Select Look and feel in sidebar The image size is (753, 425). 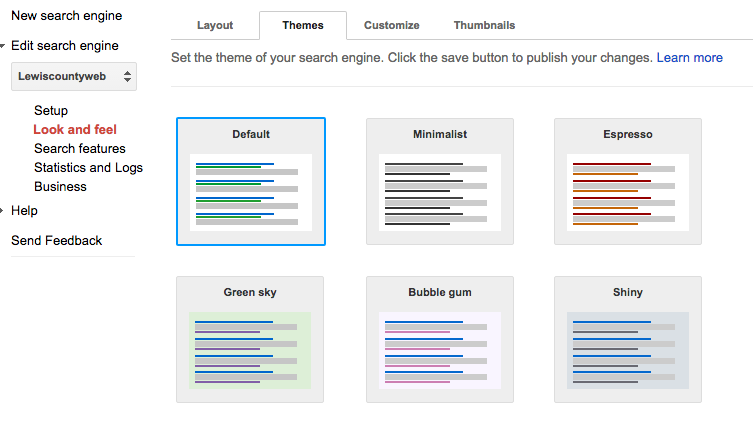(75, 130)
